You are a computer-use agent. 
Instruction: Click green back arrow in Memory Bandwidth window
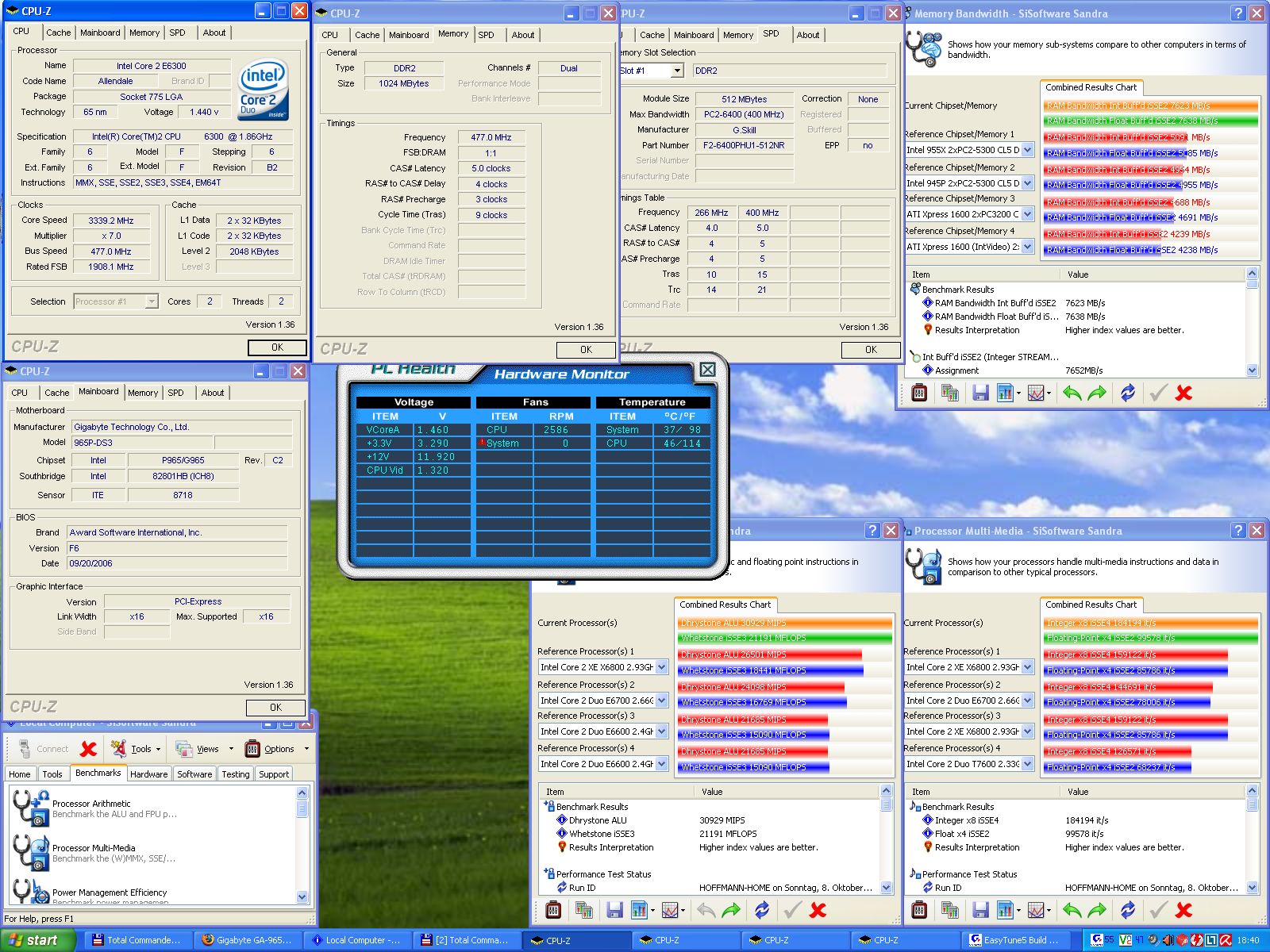tap(1072, 393)
